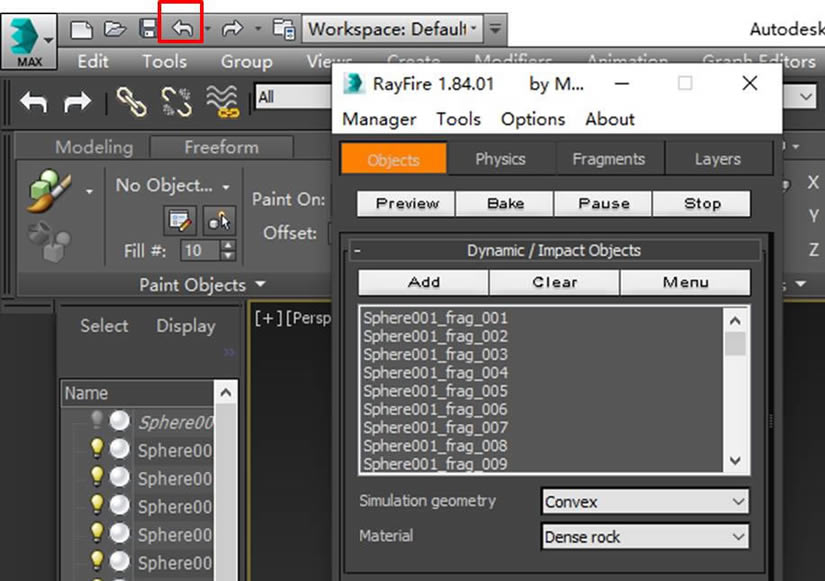
Task: Open quick access toolbar customize arrow
Action: 495,28
